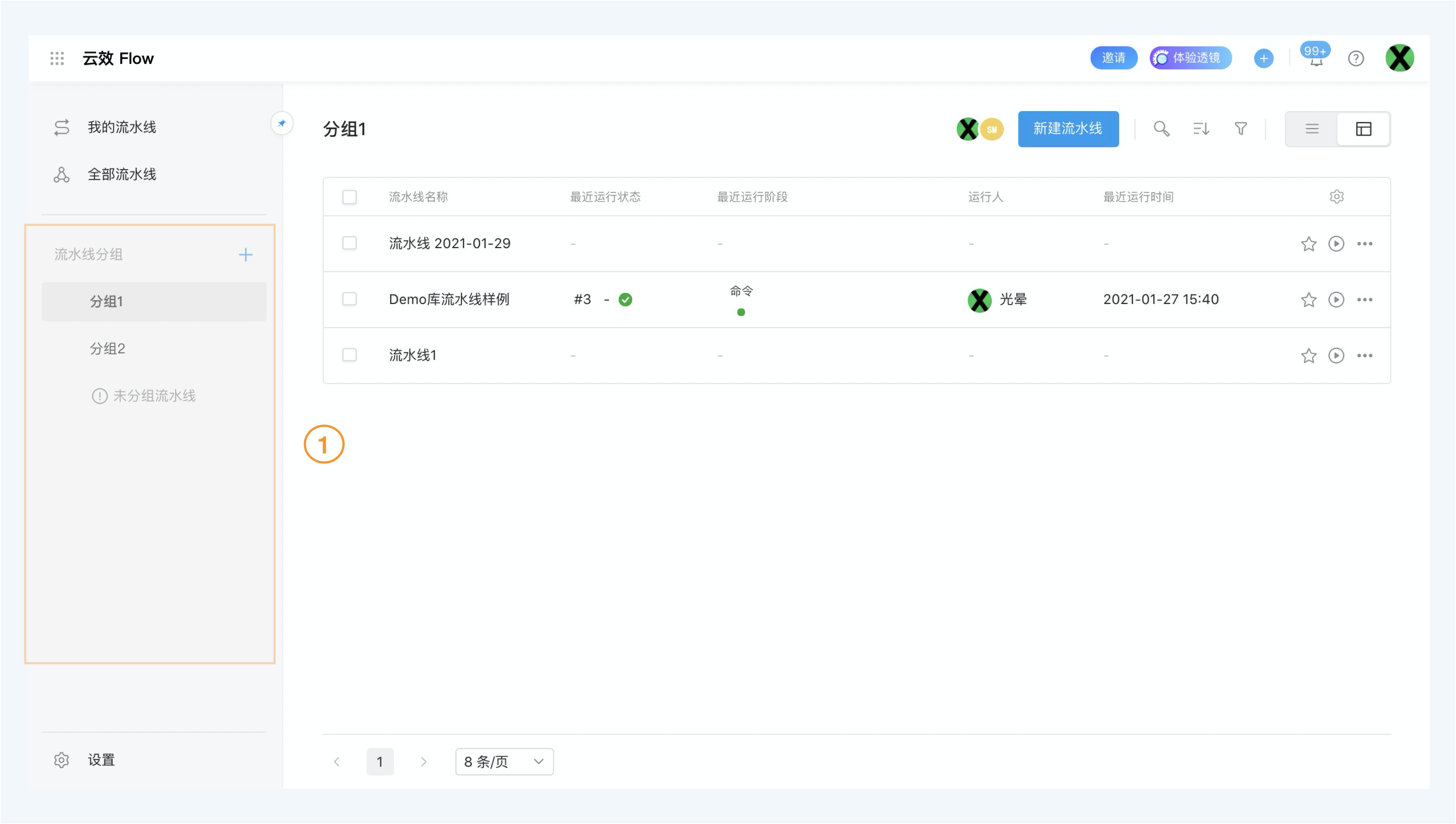Click the settings gear icon in sidebar
Image resolution: width=1456 pixels, height=824 pixels.
click(62, 760)
